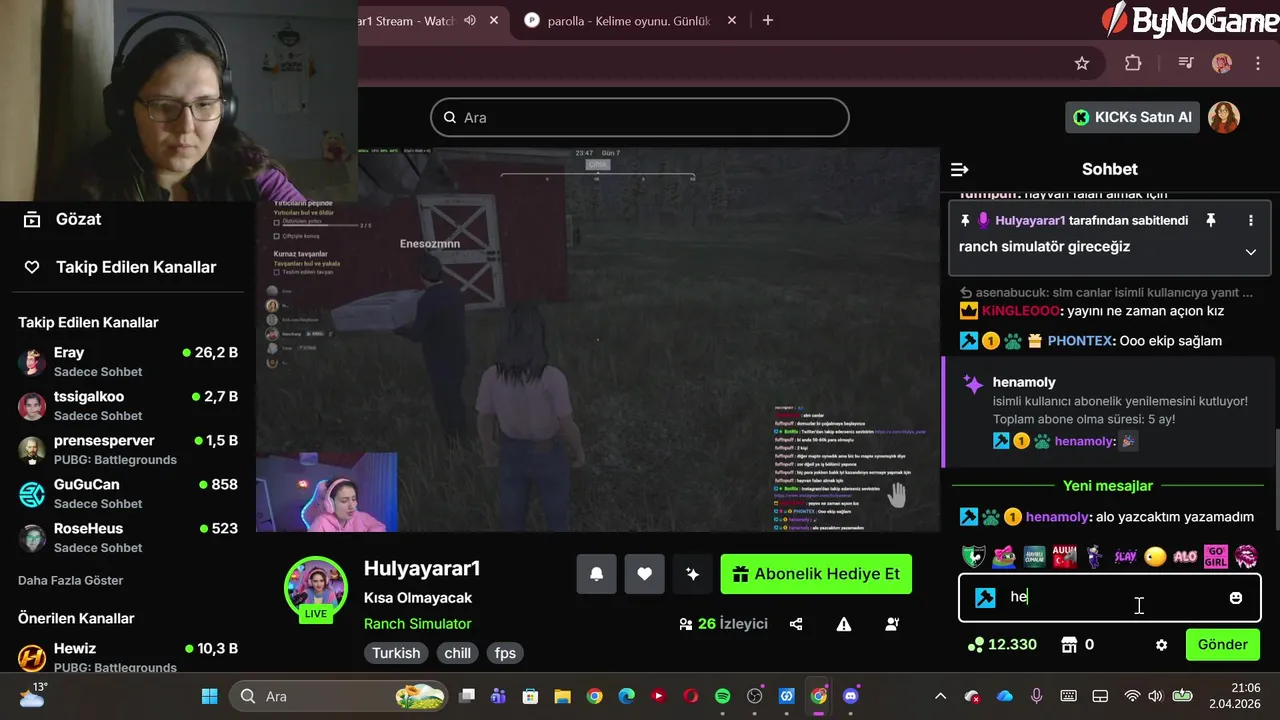Open GuGuCan channel in sidebar

pyautogui.click(x=128, y=493)
